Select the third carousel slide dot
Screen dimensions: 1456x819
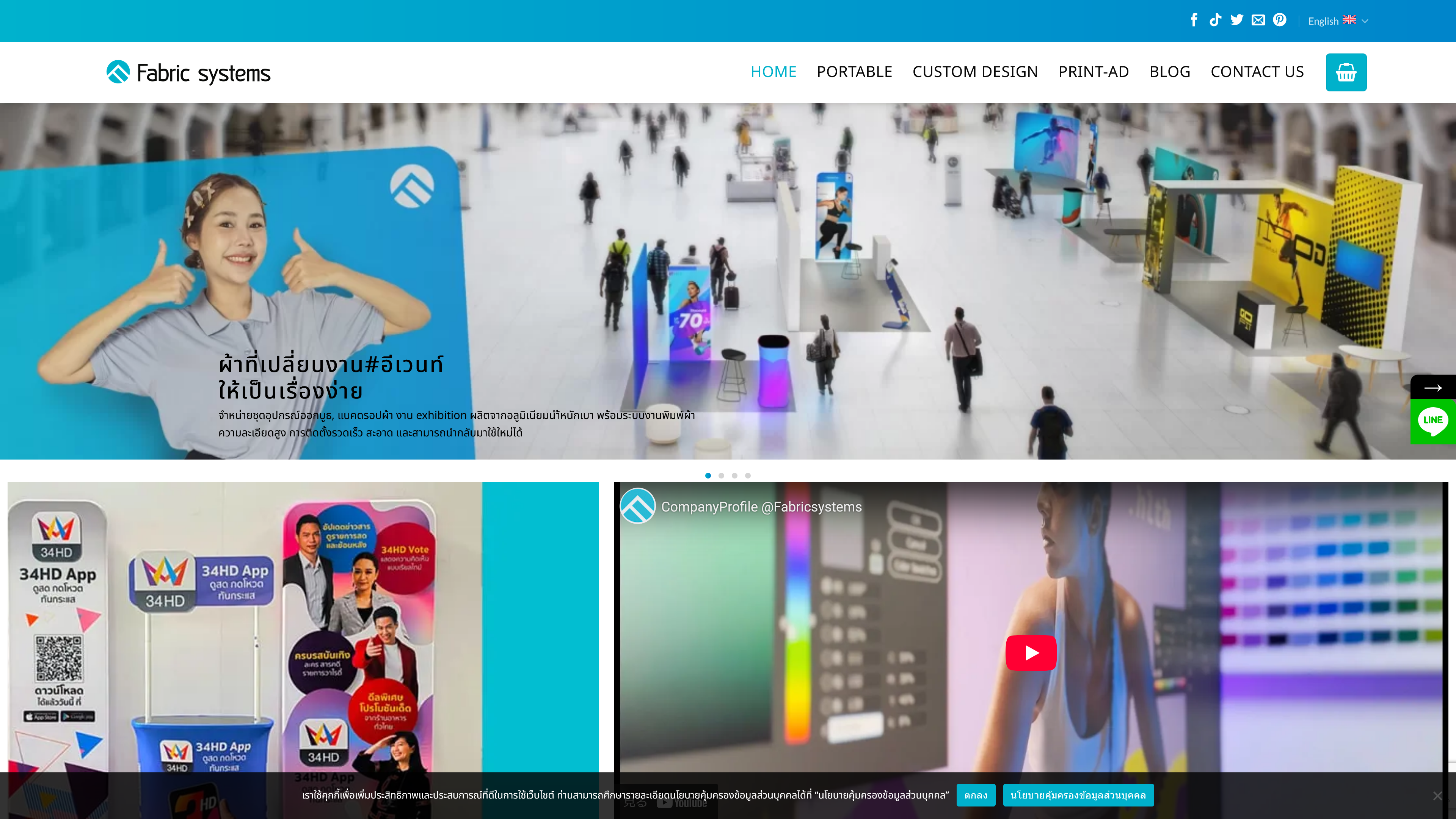[734, 475]
